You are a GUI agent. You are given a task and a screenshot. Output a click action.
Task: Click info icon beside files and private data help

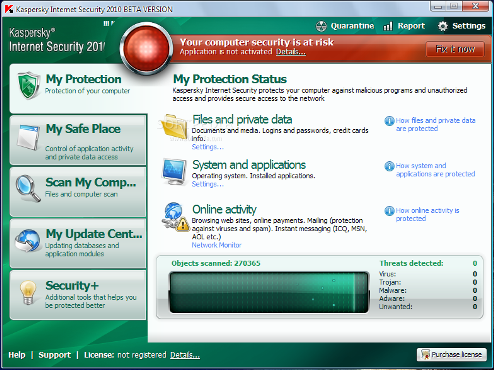point(389,121)
